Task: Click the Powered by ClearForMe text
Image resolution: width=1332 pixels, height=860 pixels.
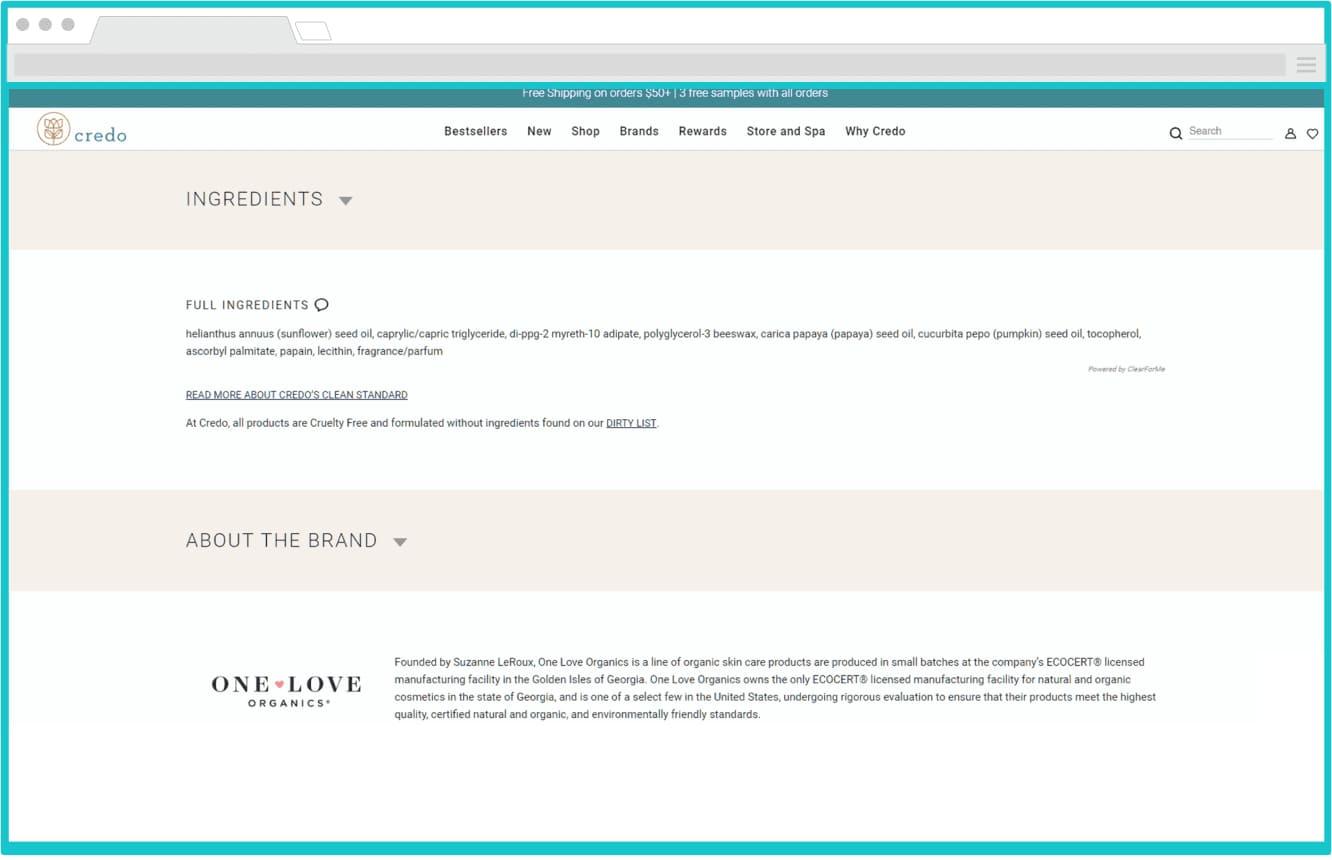Action: click(x=1126, y=369)
